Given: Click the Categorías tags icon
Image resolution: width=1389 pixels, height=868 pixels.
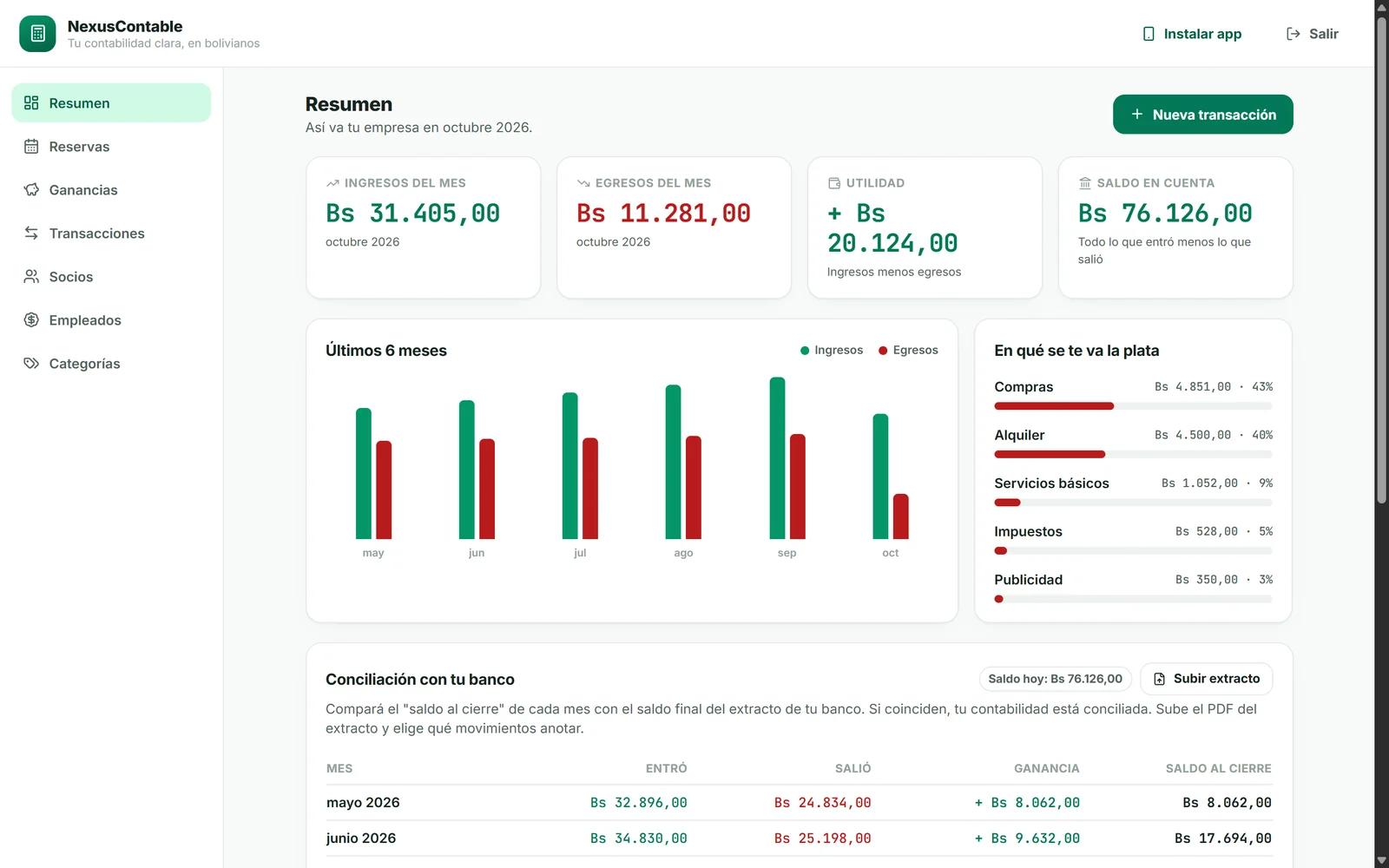Looking at the screenshot, I should point(31,363).
